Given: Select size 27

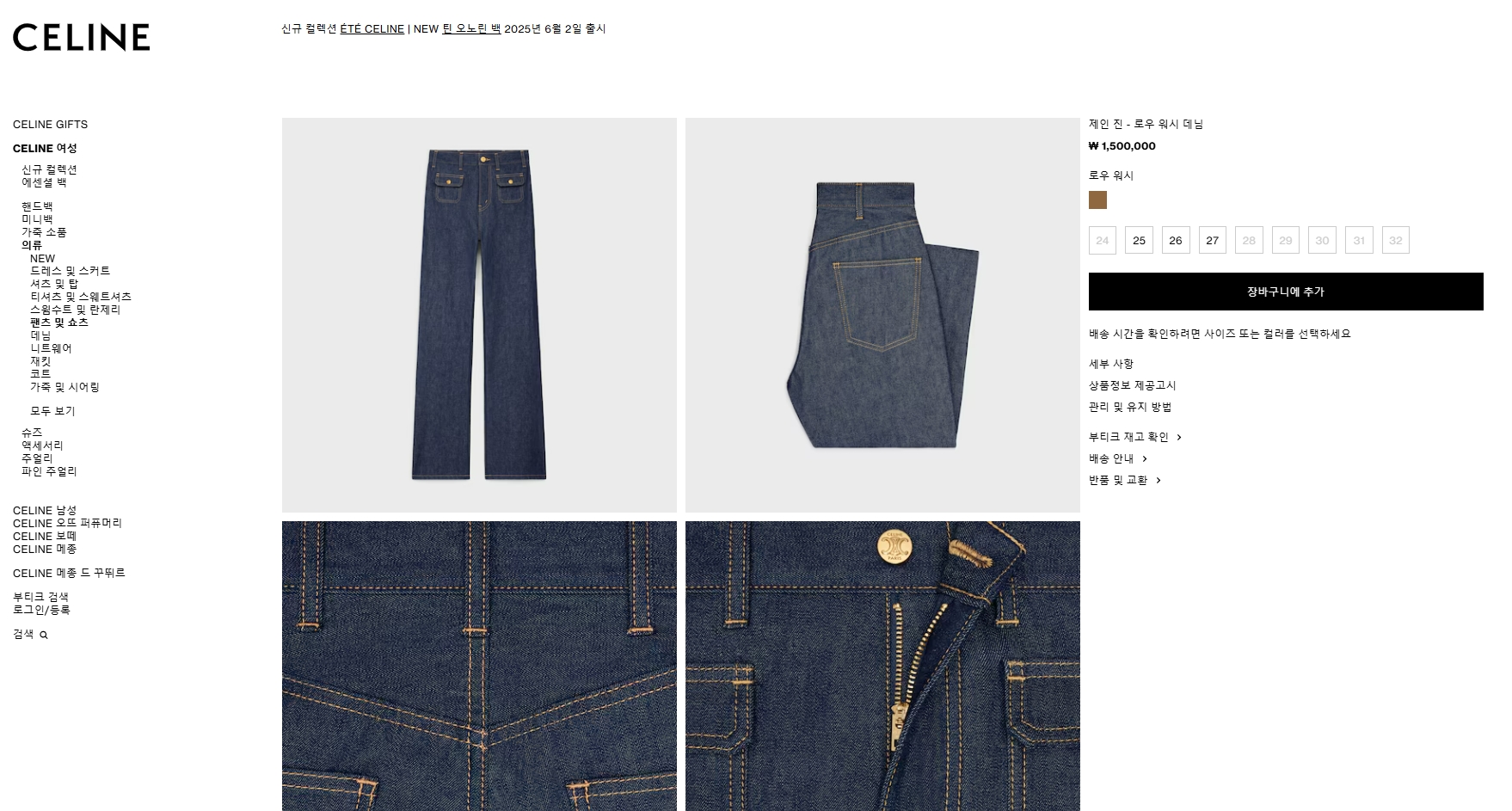Looking at the screenshot, I should tap(1213, 240).
